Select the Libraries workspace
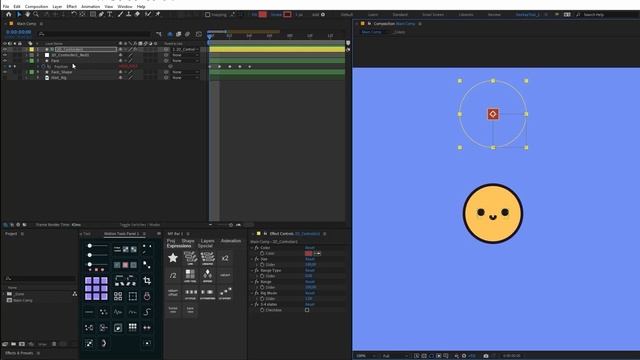Screen dimensions: 640x360 (x=466, y=15)
